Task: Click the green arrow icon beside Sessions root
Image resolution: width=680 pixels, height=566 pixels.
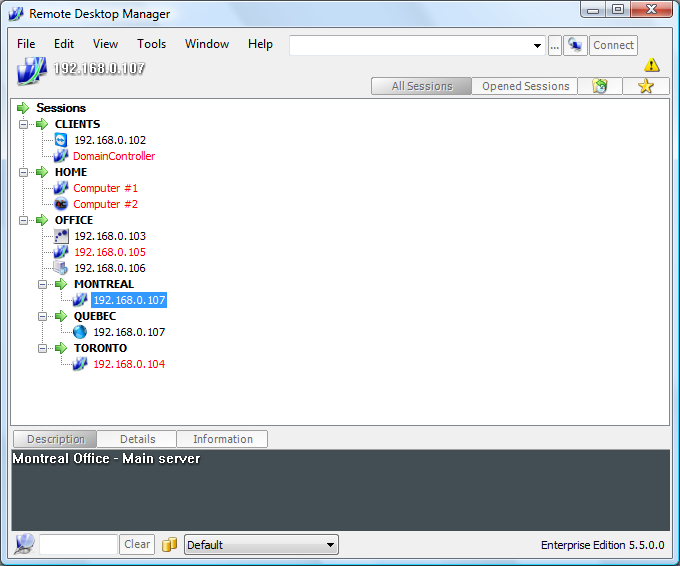Action: tap(23, 108)
